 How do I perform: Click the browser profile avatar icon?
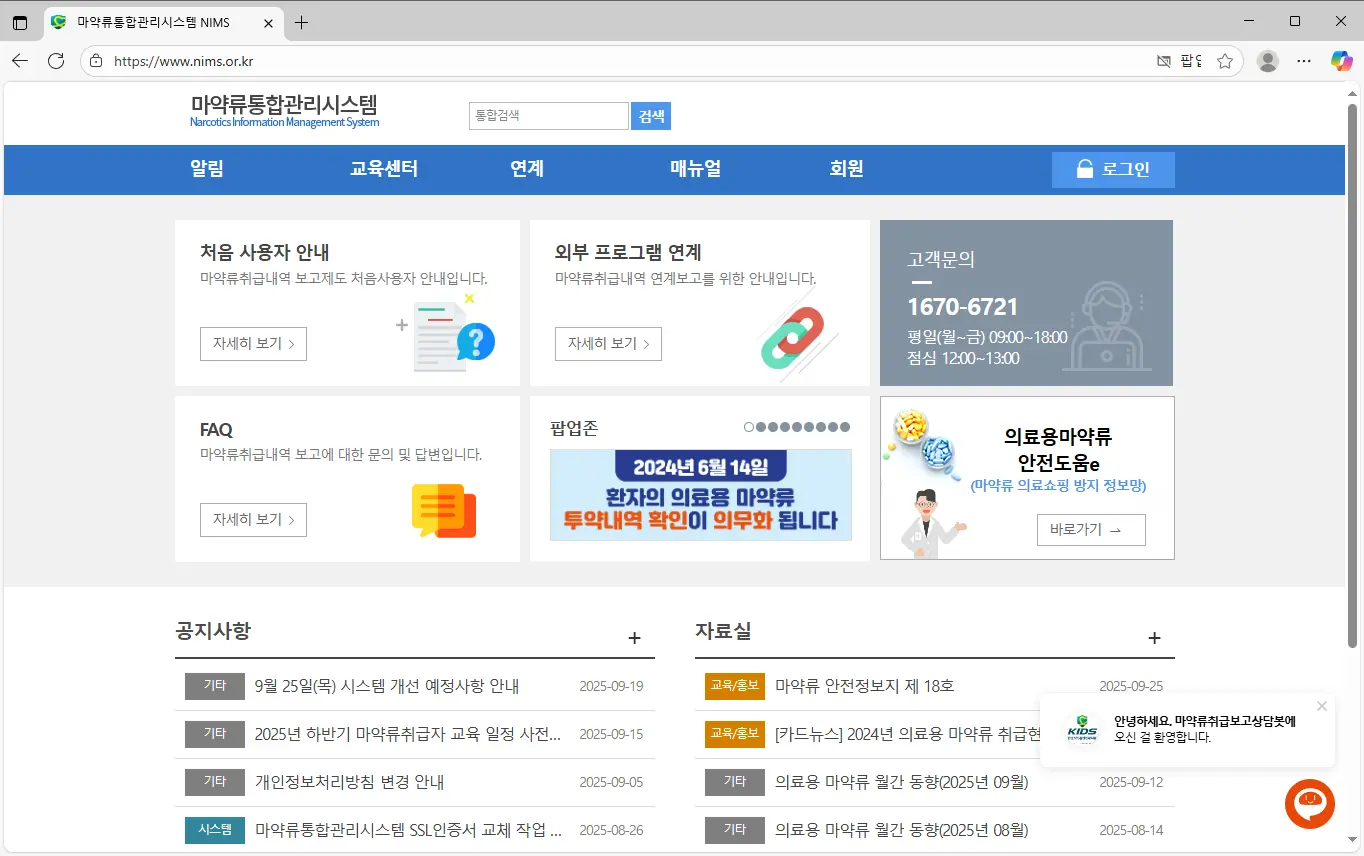tap(1267, 61)
